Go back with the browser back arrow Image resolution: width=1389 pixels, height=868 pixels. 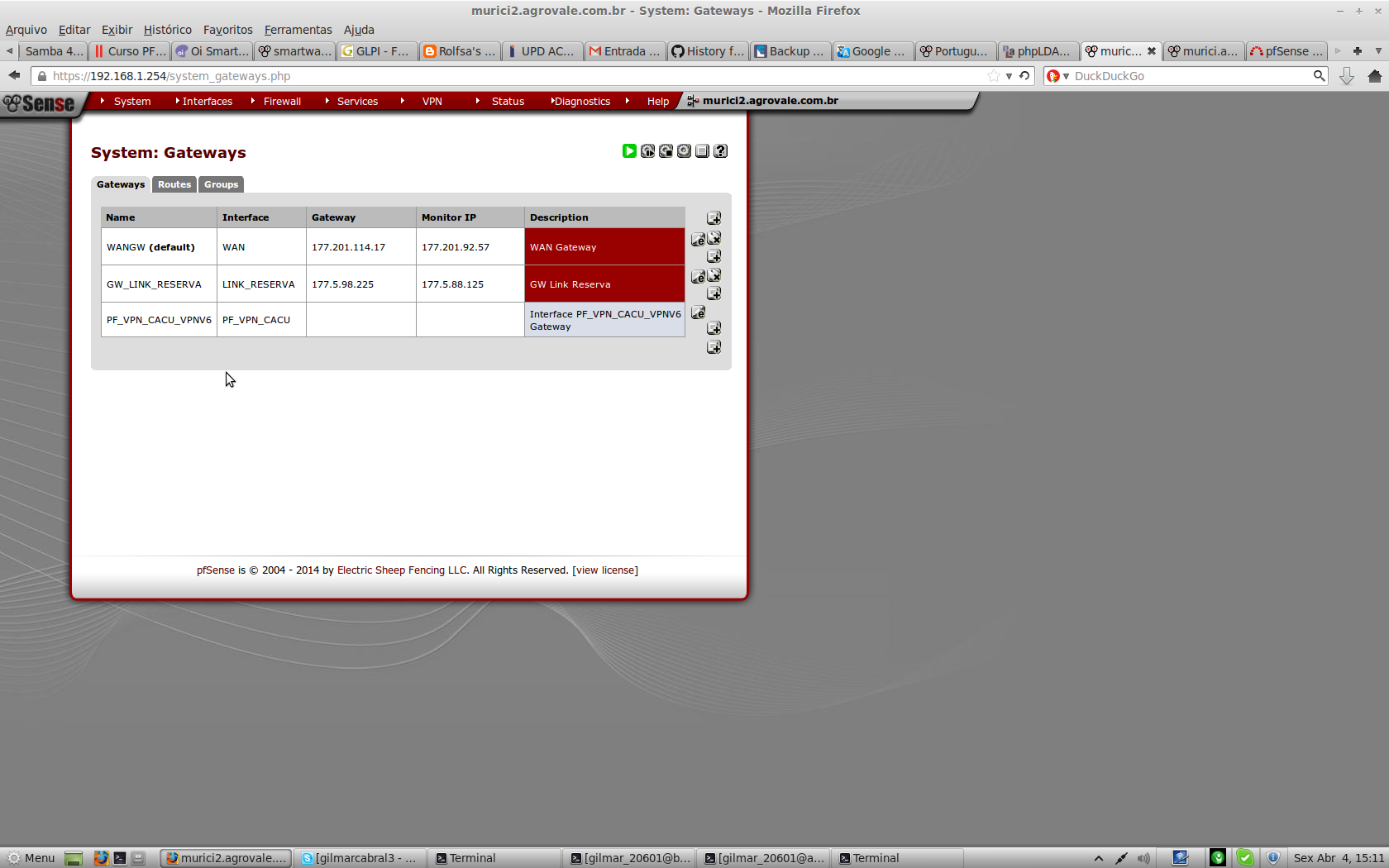pos(14,75)
